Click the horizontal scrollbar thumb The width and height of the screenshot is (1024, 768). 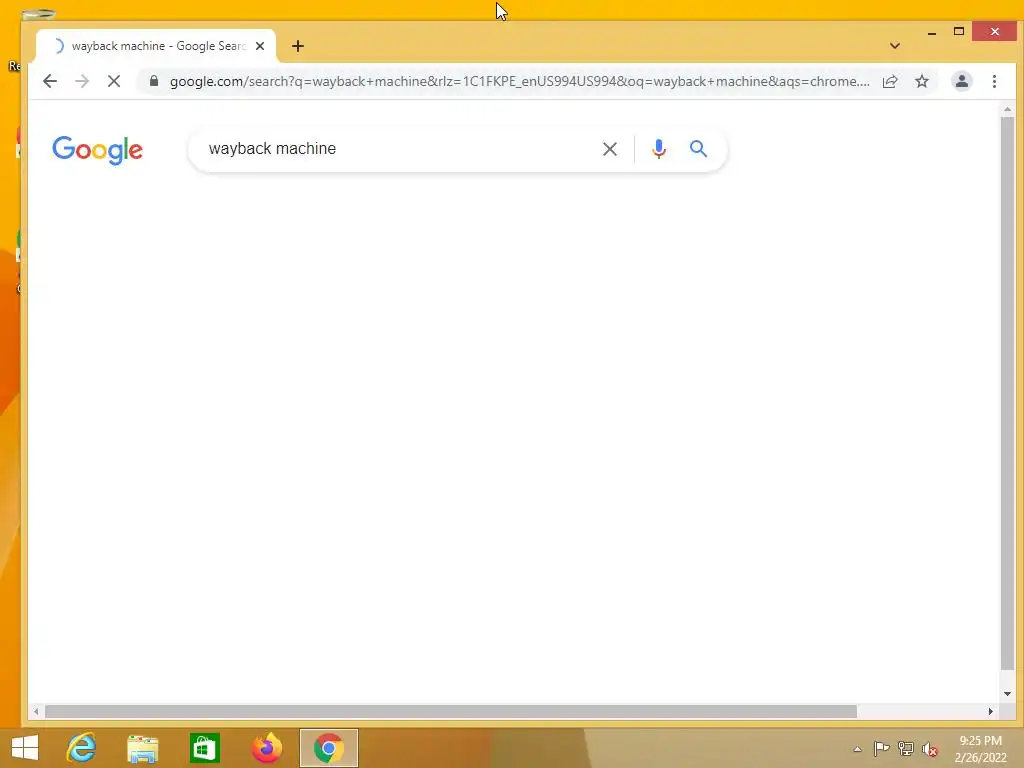pyautogui.click(x=451, y=711)
